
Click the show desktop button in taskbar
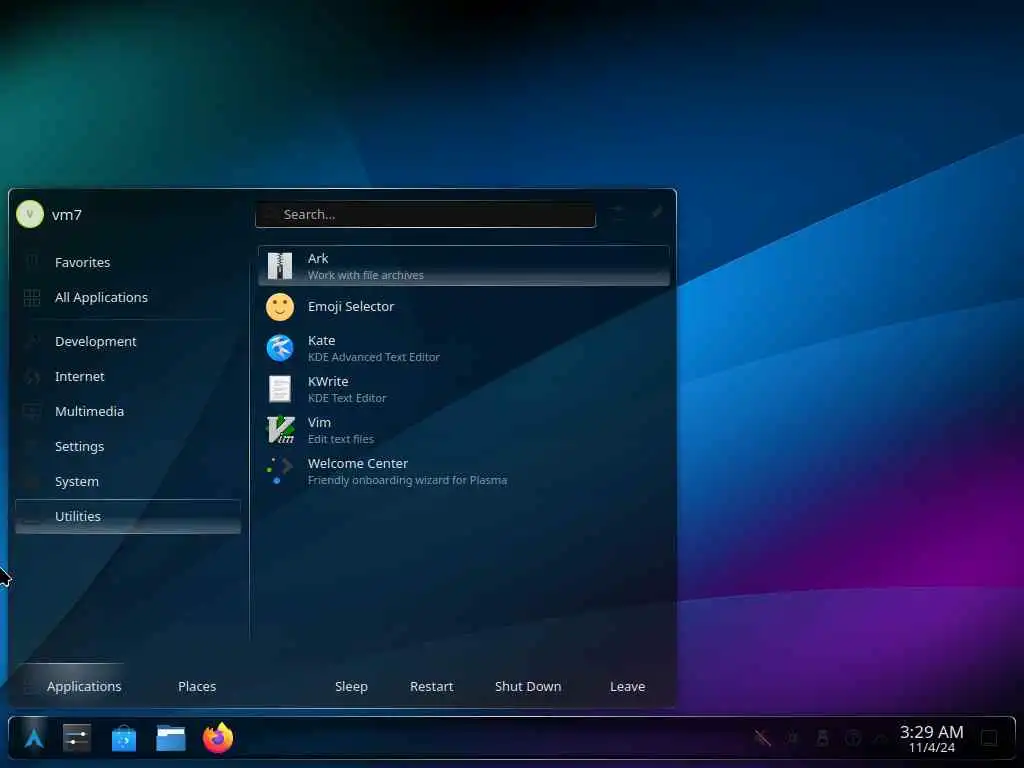coord(990,739)
